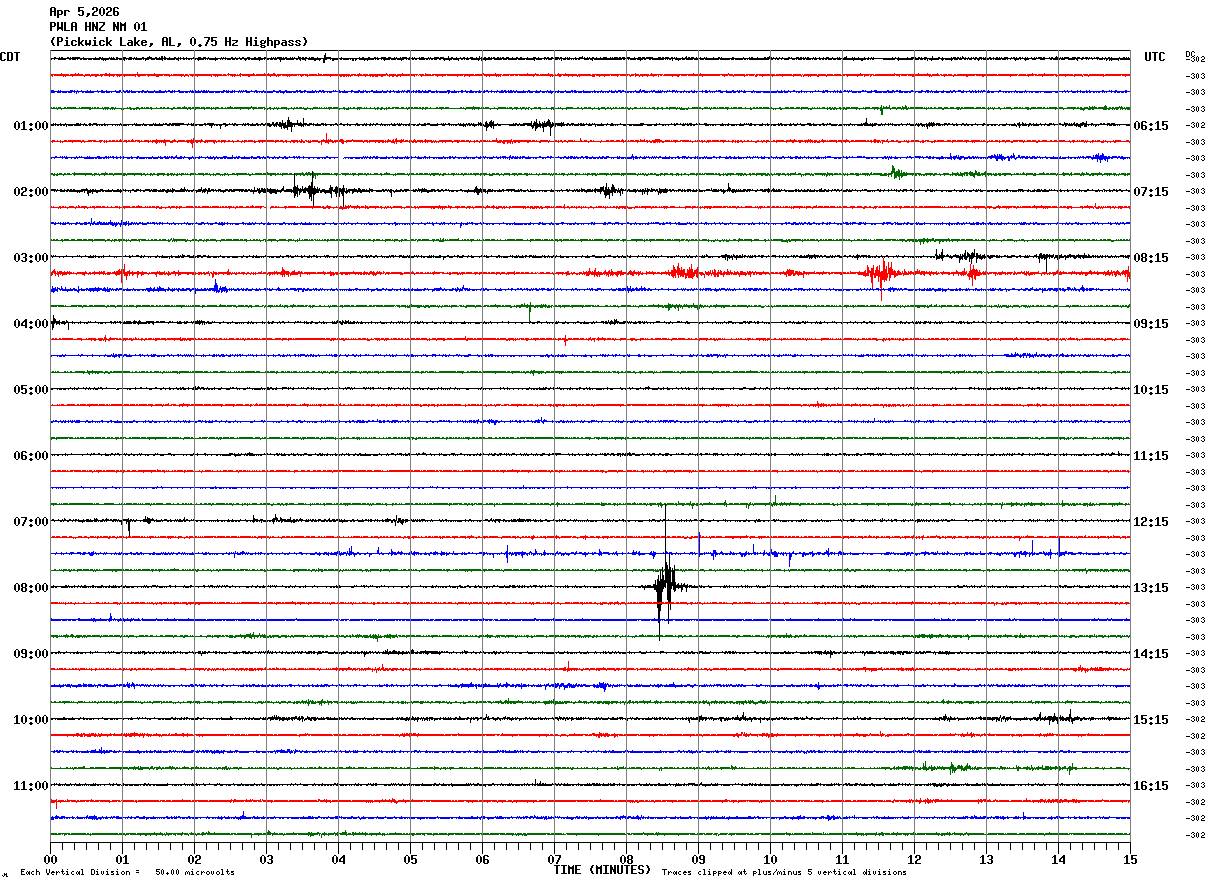
Task: Click the 14:15 UTC time label
Action: coord(1151,654)
